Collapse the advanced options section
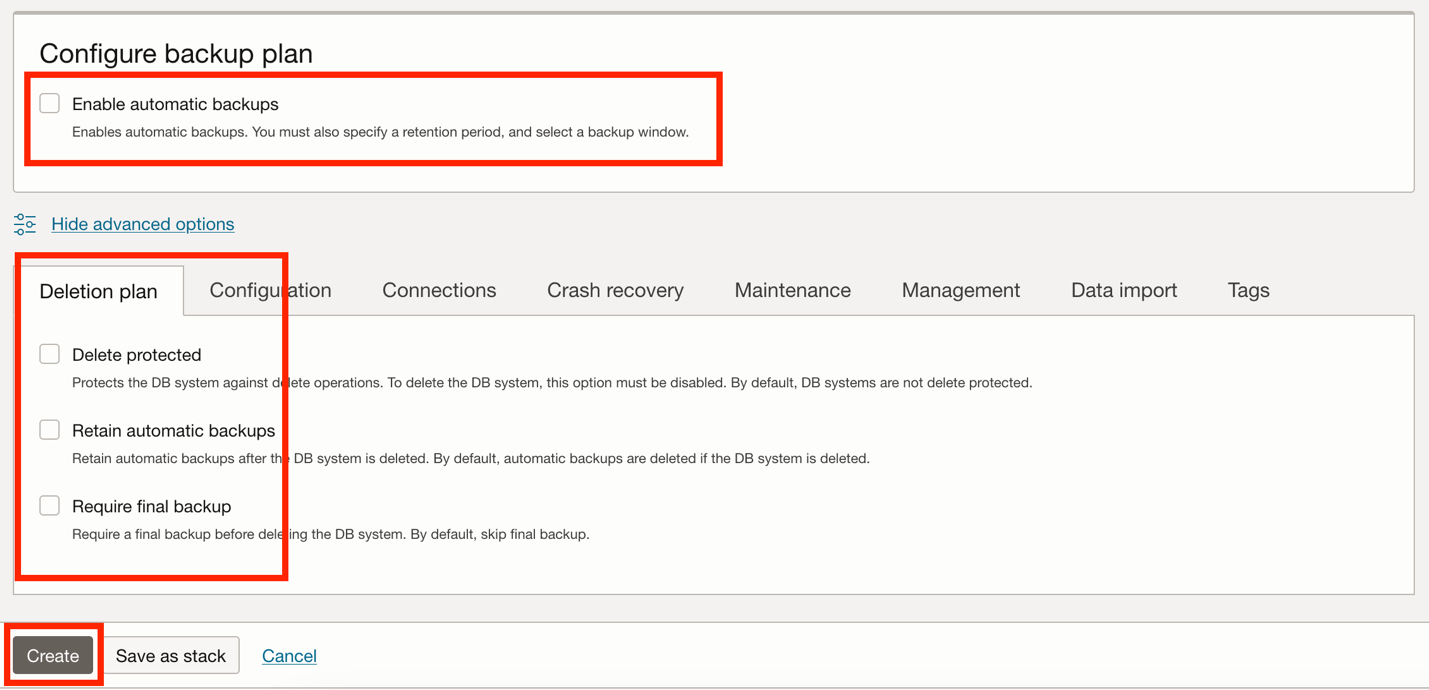Screen dimensions: 1429x690 pos(142,224)
